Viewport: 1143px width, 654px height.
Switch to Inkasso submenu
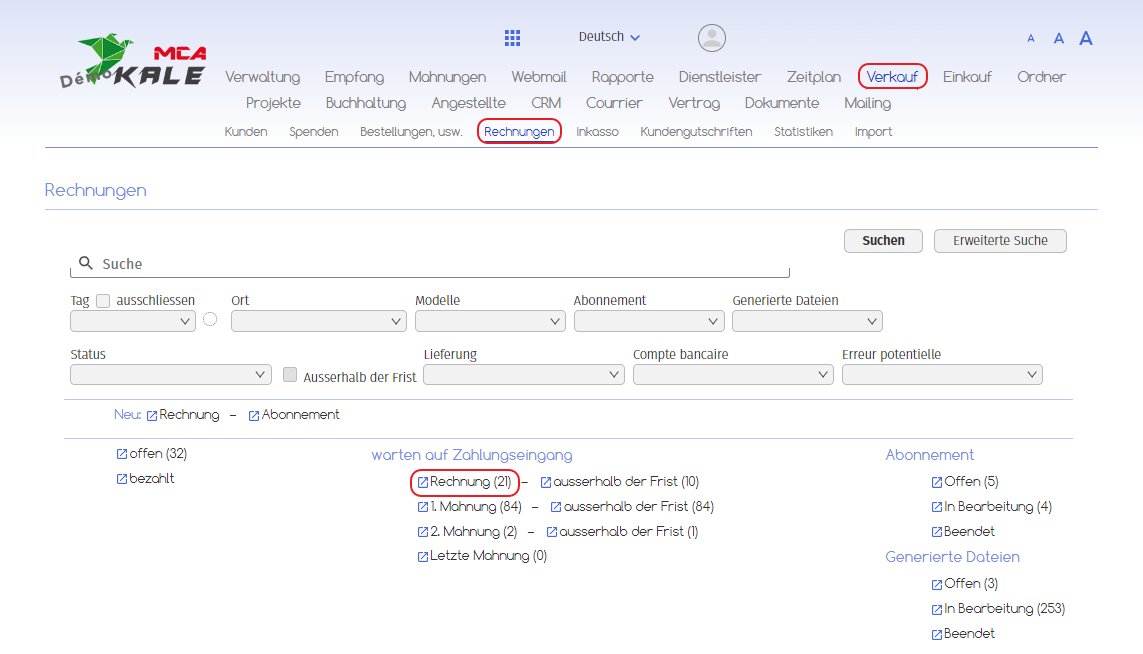point(597,132)
